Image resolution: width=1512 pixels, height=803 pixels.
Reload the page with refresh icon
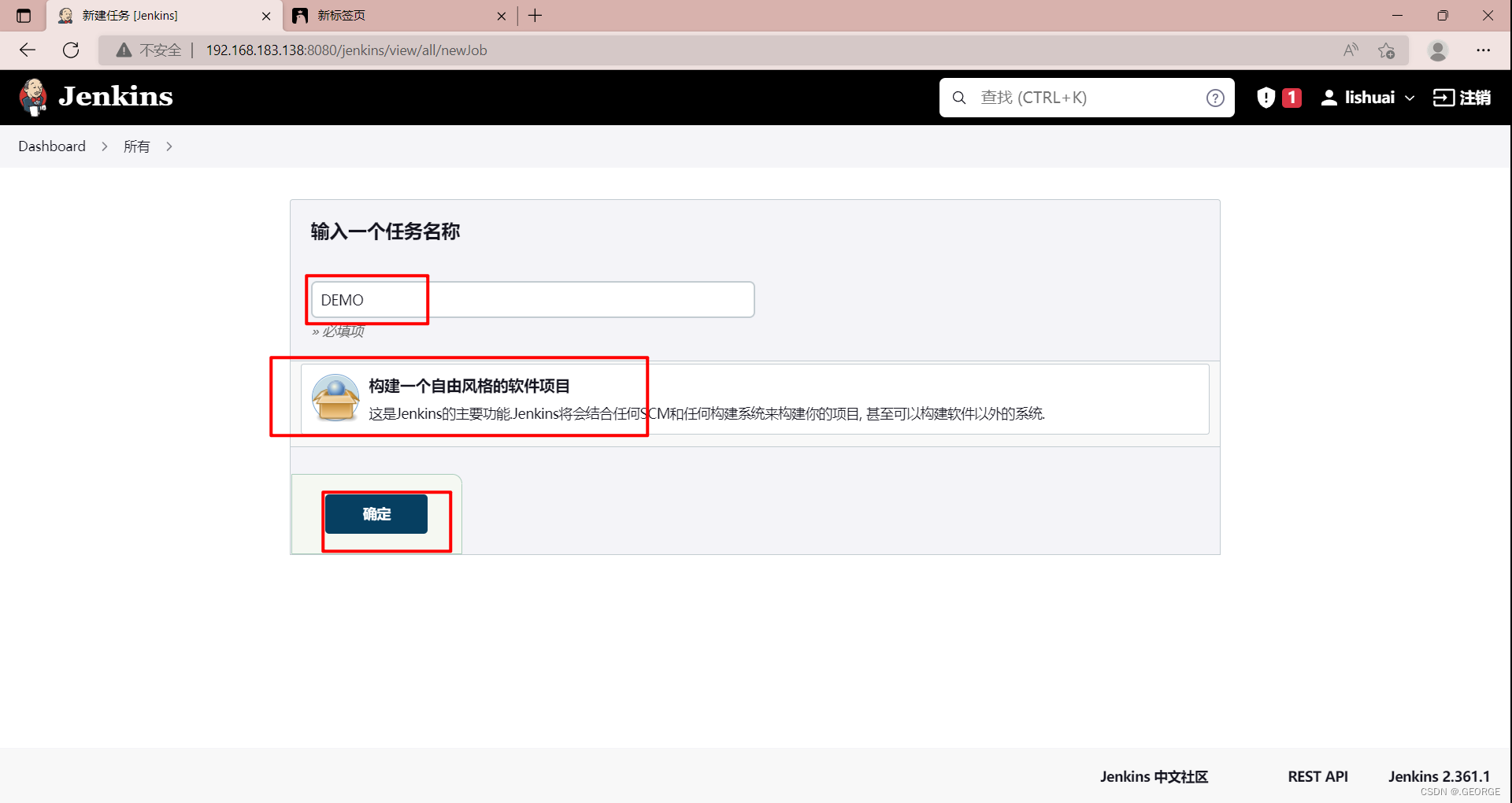click(x=71, y=50)
